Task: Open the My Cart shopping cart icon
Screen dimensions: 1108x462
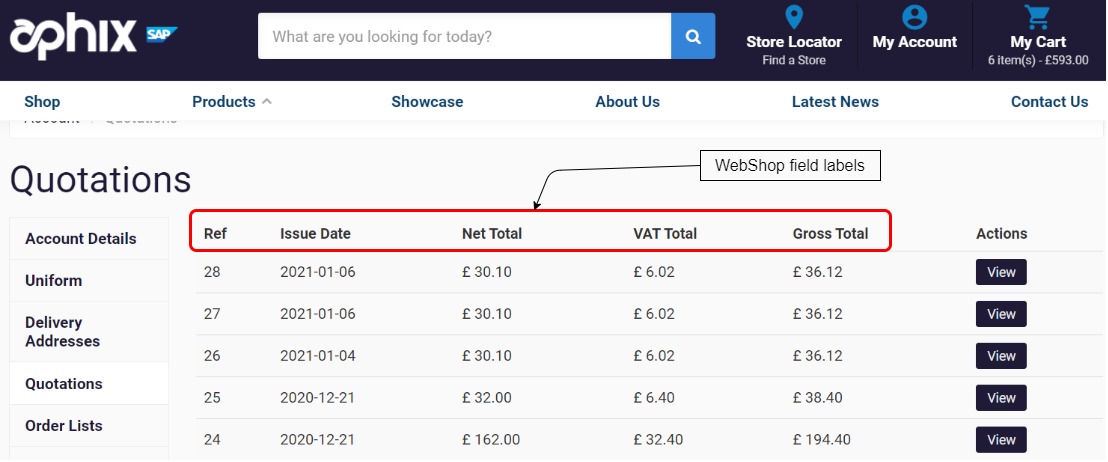Action: [x=1037, y=17]
